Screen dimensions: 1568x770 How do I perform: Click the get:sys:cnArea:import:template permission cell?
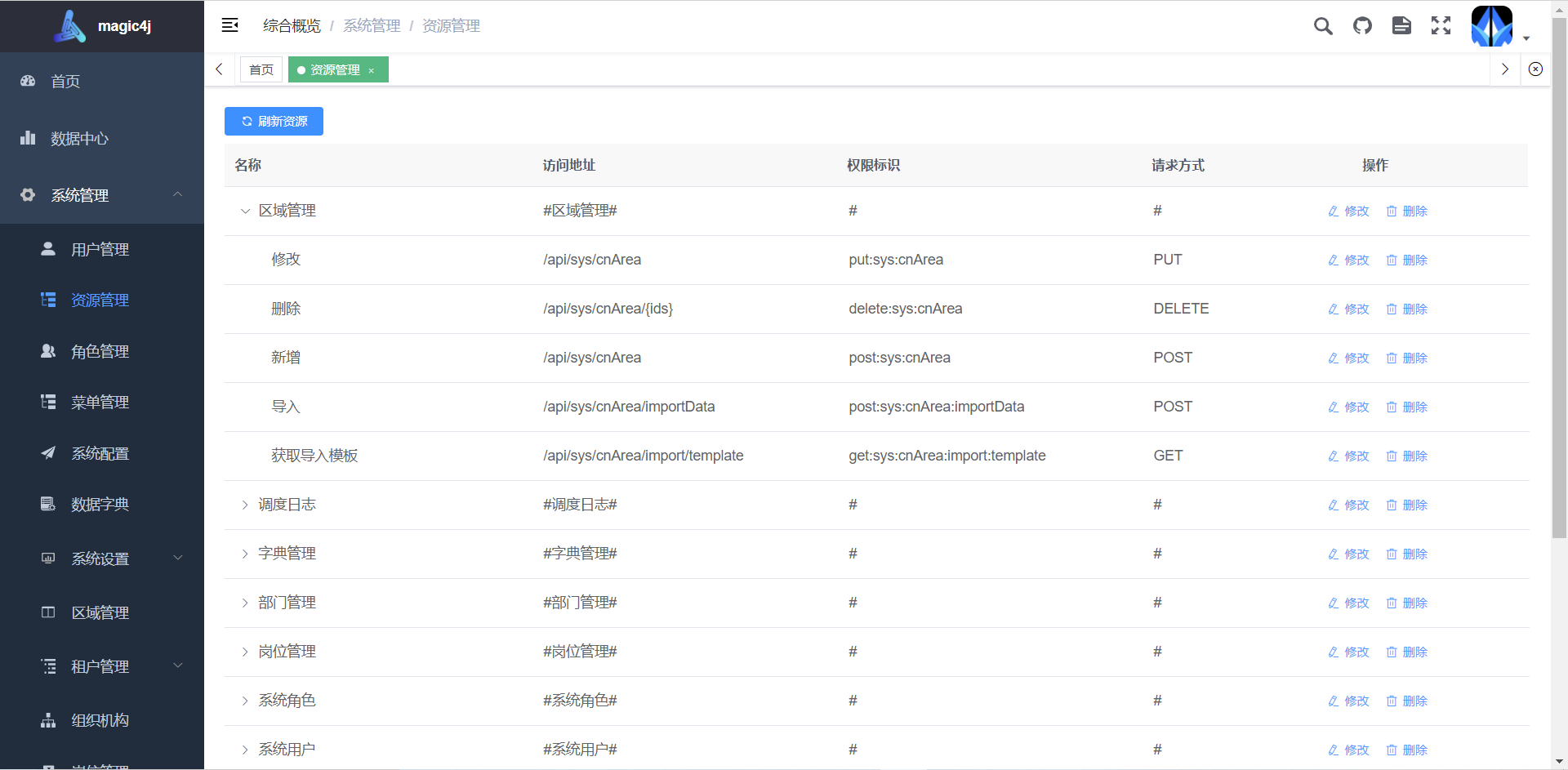[947, 456]
